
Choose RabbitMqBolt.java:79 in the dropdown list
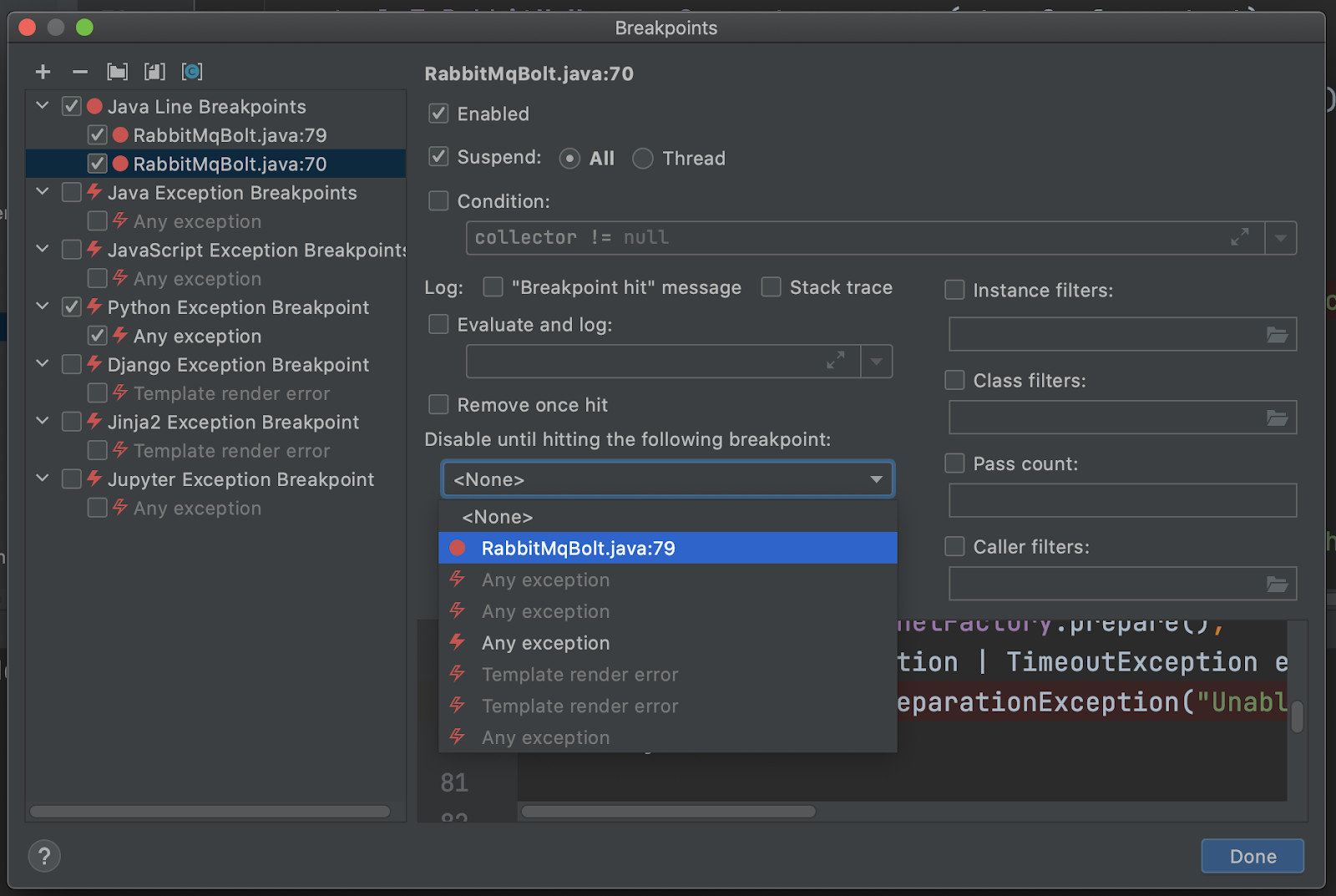[578, 549]
